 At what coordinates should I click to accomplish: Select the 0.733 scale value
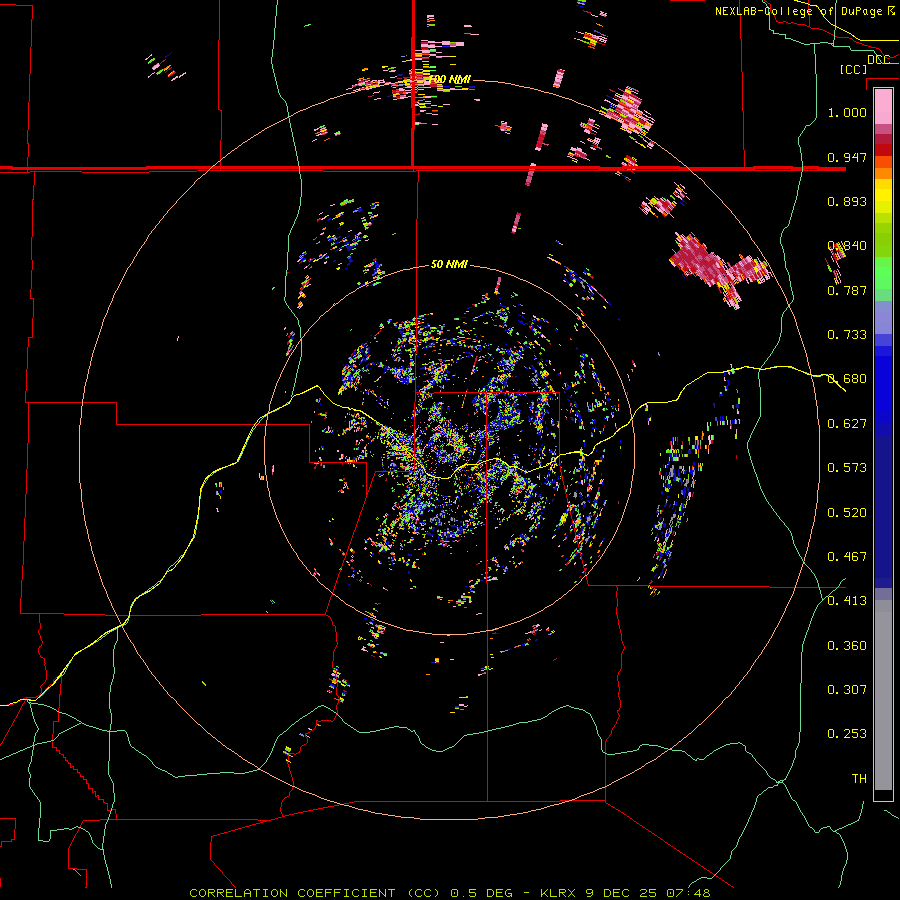coord(847,335)
